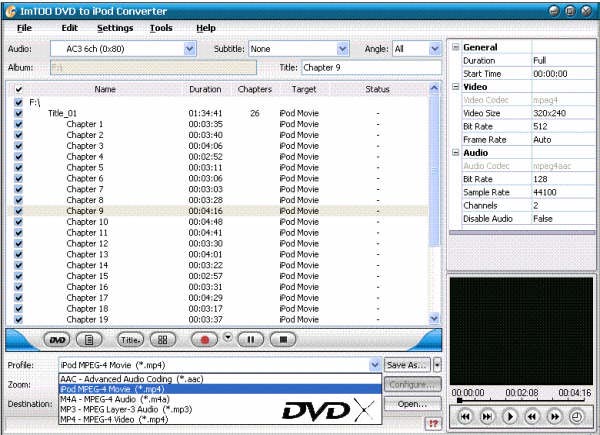Screen dimensions: 600x435
Task: Uncheck the Chapter 19 checkbox
Action: click(x=18, y=319)
